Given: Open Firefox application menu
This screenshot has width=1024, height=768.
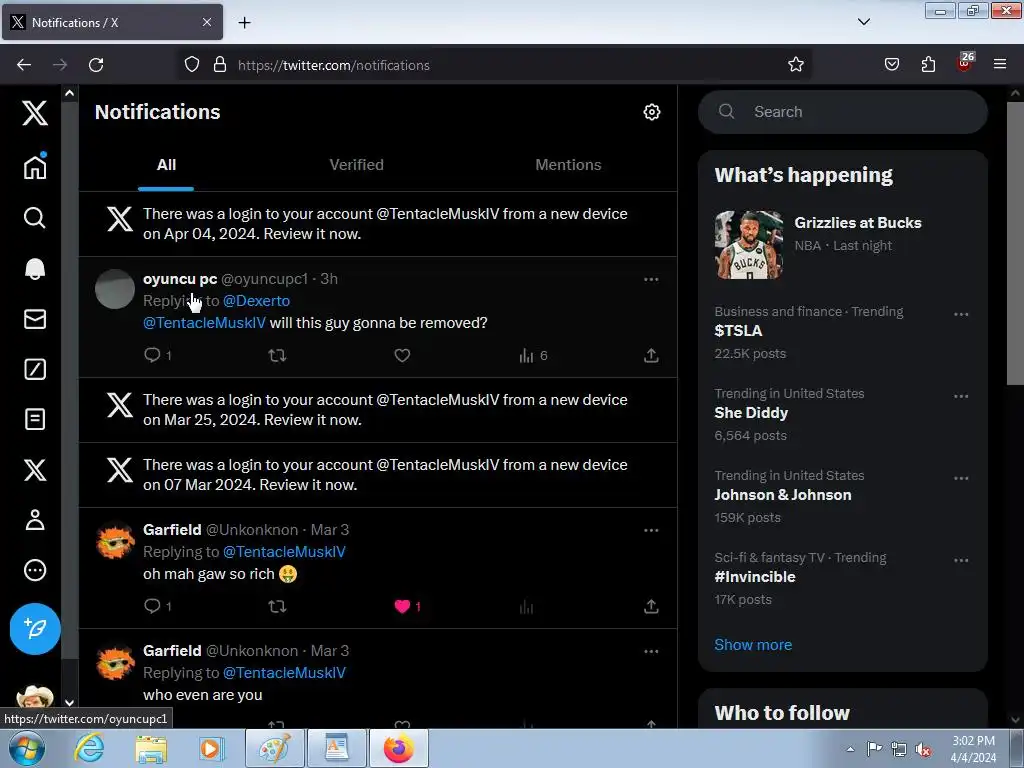Looking at the screenshot, I should point(999,65).
